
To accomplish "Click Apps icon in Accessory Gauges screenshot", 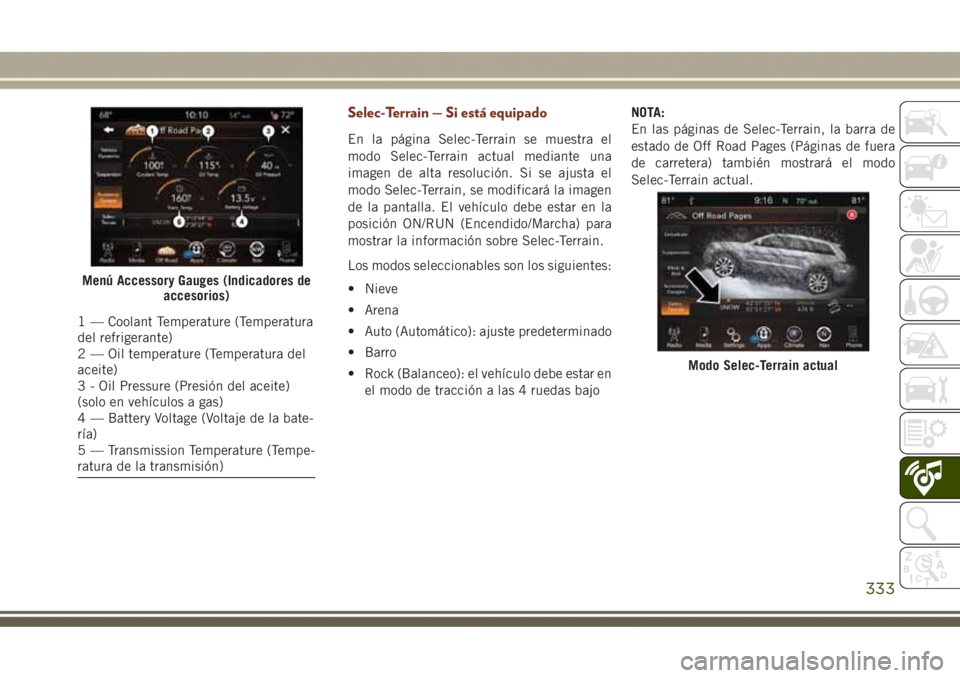I will (196, 252).
